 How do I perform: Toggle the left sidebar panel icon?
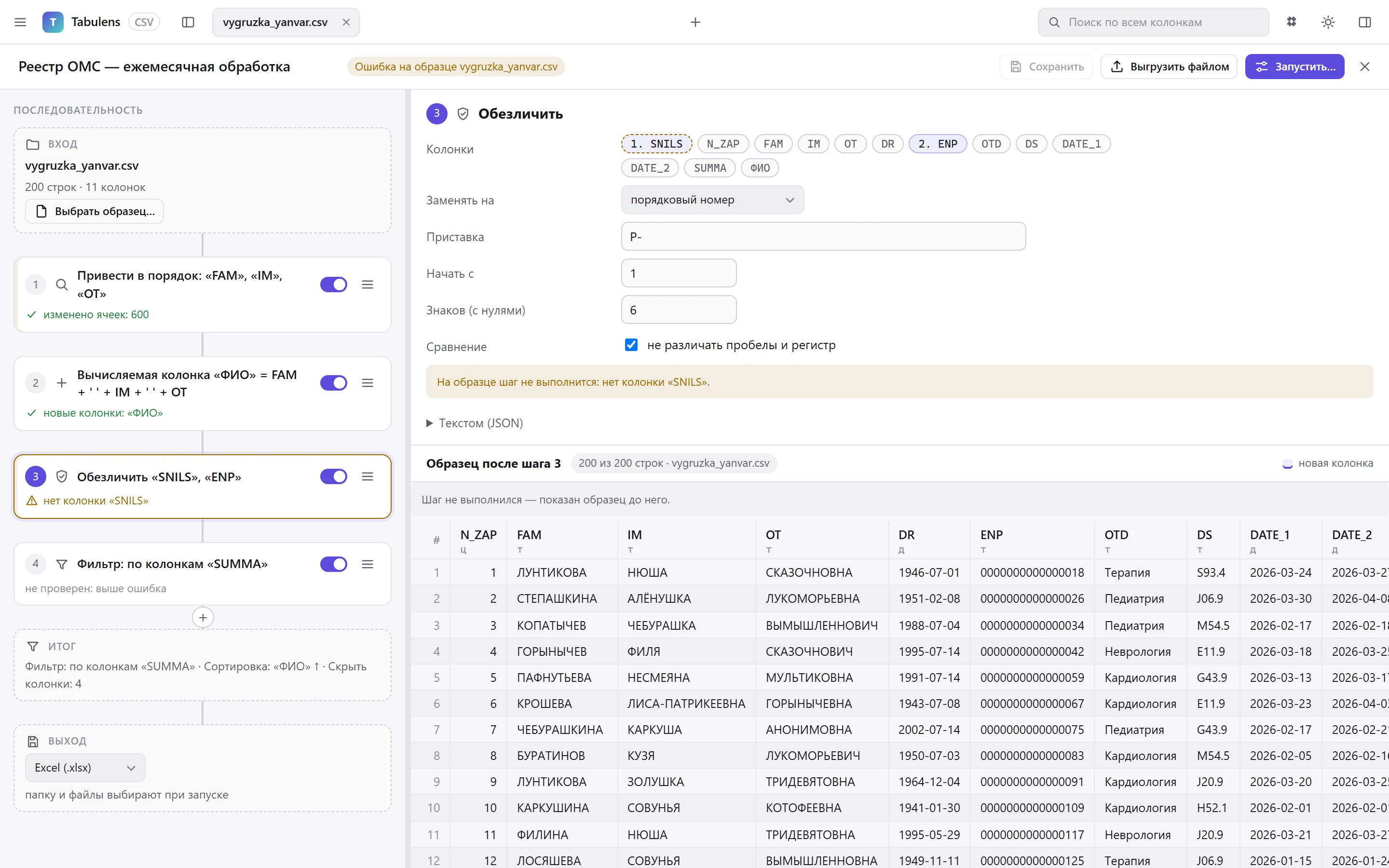coord(188,22)
